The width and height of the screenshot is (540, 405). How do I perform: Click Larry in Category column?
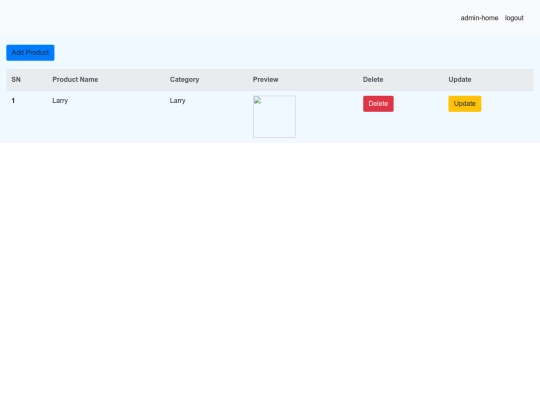coord(177,101)
